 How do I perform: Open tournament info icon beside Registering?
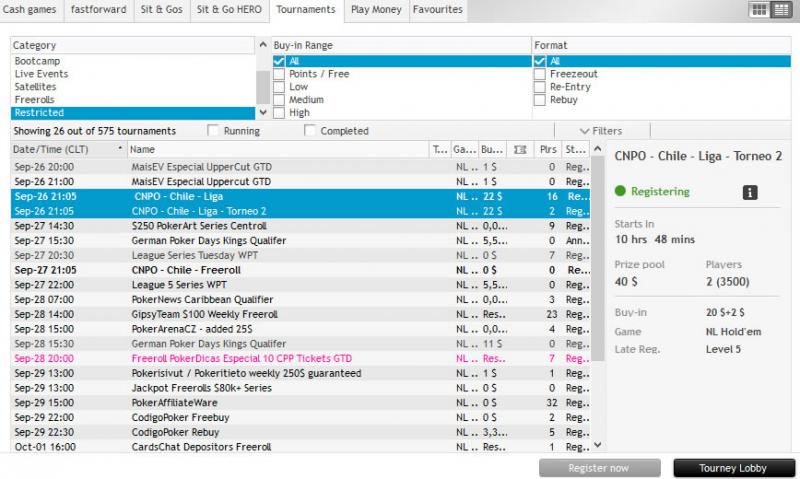tap(751, 192)
